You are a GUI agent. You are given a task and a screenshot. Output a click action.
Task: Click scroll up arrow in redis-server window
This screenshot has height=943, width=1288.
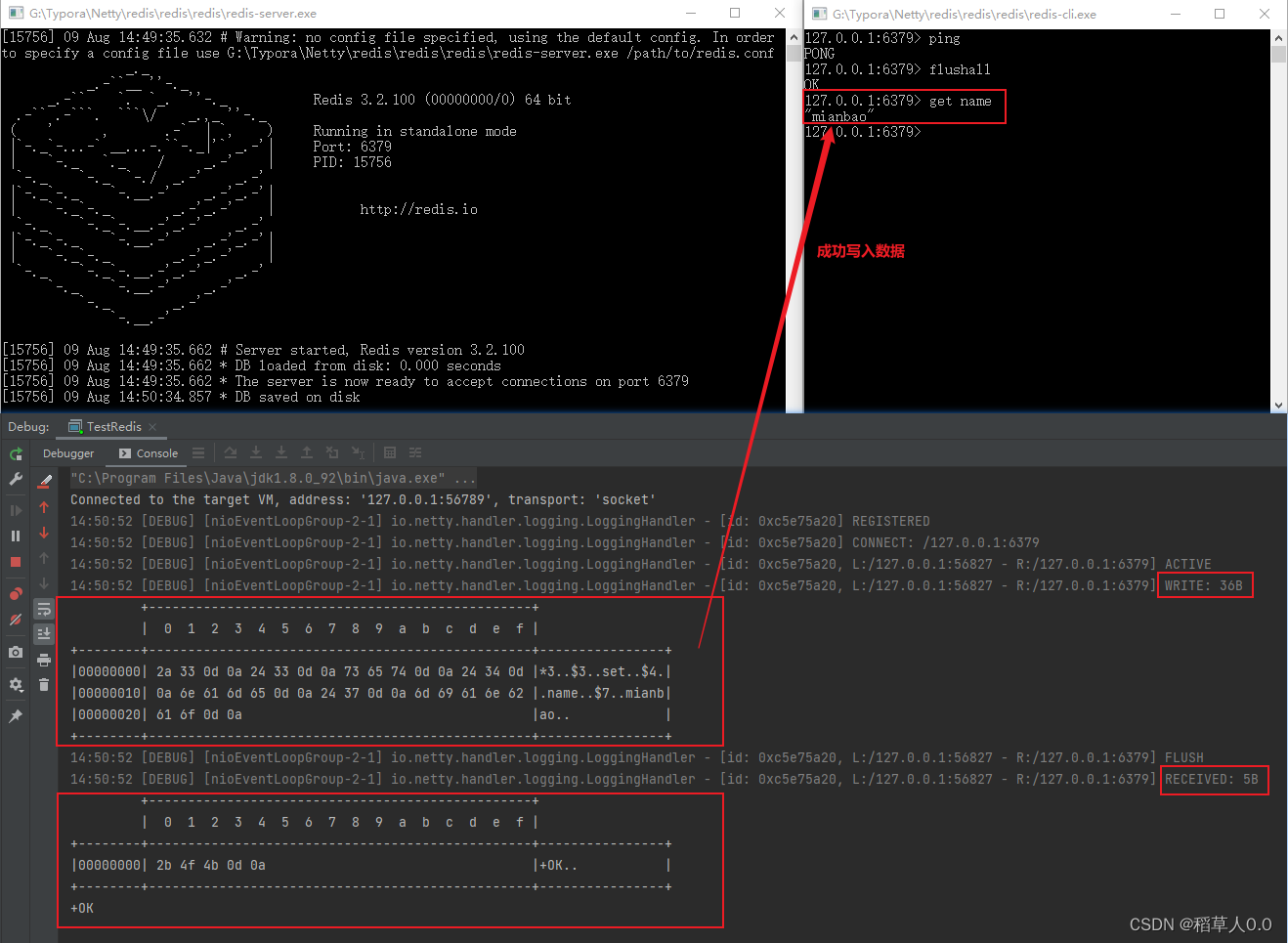(794, 37)
